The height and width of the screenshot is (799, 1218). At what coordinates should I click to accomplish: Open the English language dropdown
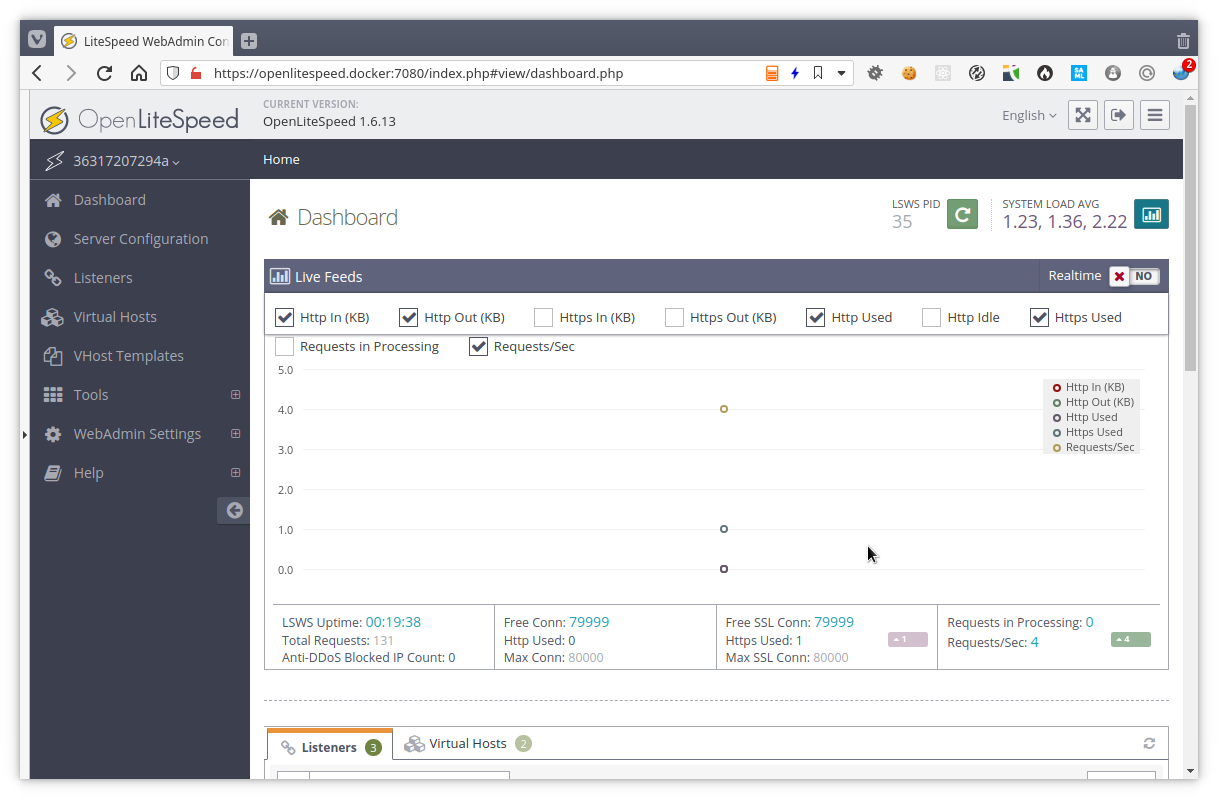click(x=1028, y=115)
